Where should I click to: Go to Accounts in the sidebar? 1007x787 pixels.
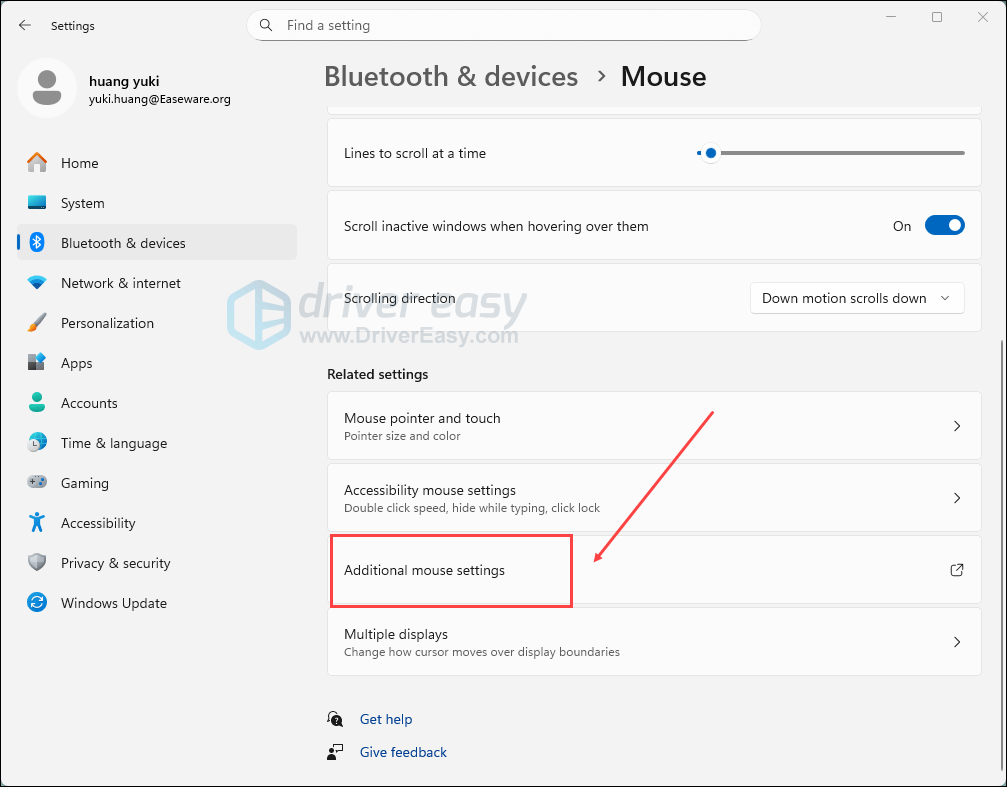[x=89, y=403]
